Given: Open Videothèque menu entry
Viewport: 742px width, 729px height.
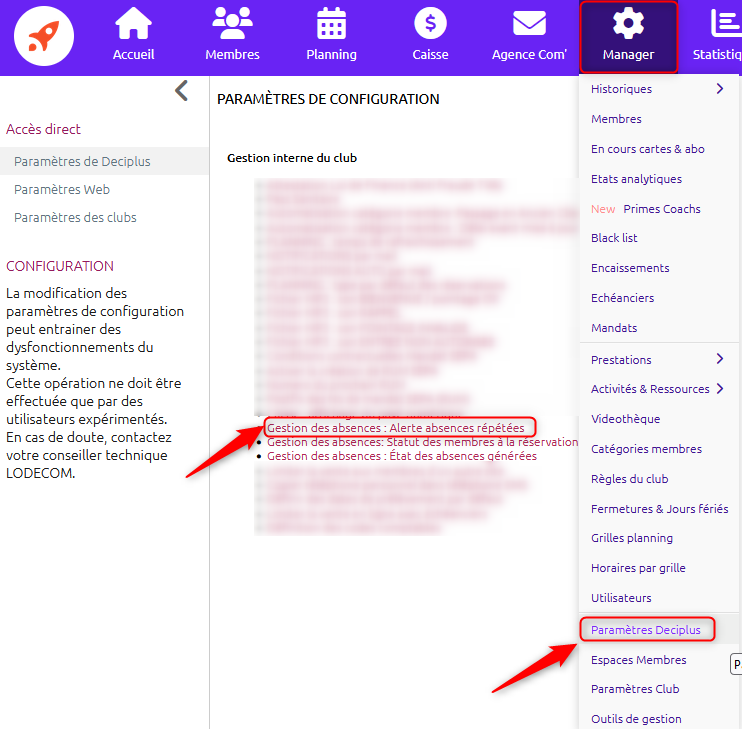Looking at the screenshot, I should tap(625, 419).
